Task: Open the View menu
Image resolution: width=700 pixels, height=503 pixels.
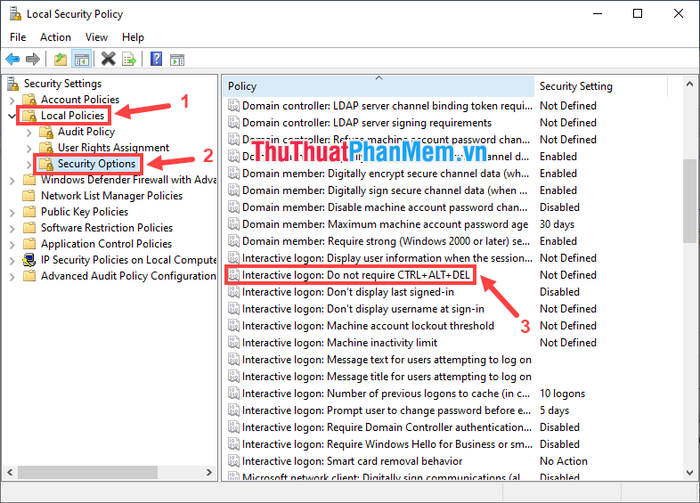Action: coord(97,37)
